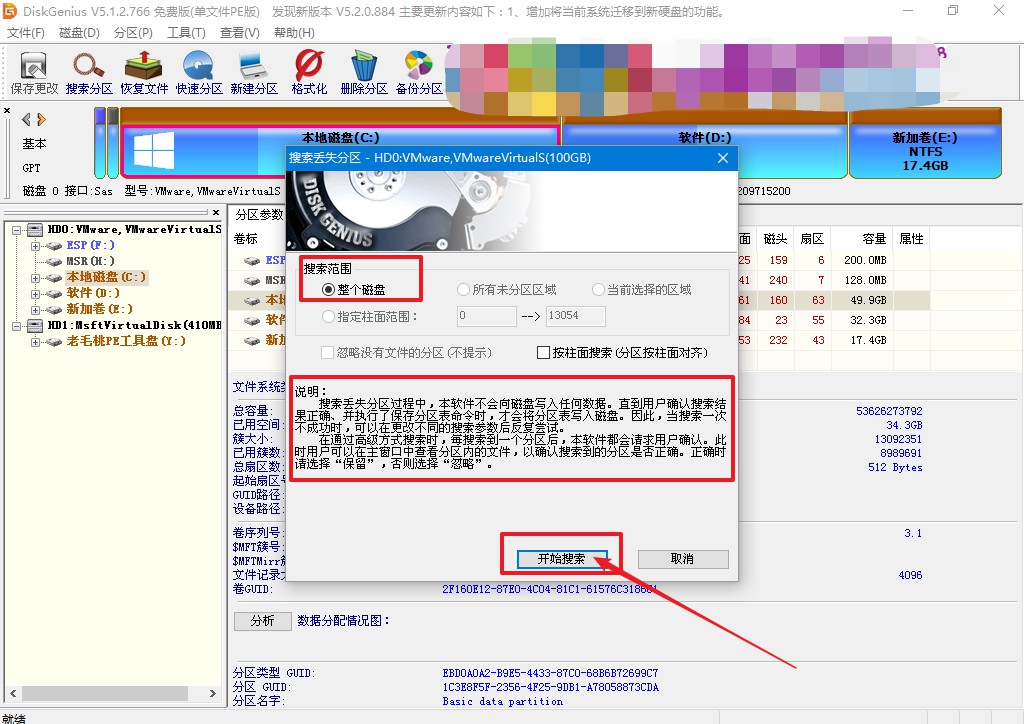The width and height of the screenshot is (1024, 724).
Task: Select the 所有未分区区域 radio option
Action: coord(463,290)
